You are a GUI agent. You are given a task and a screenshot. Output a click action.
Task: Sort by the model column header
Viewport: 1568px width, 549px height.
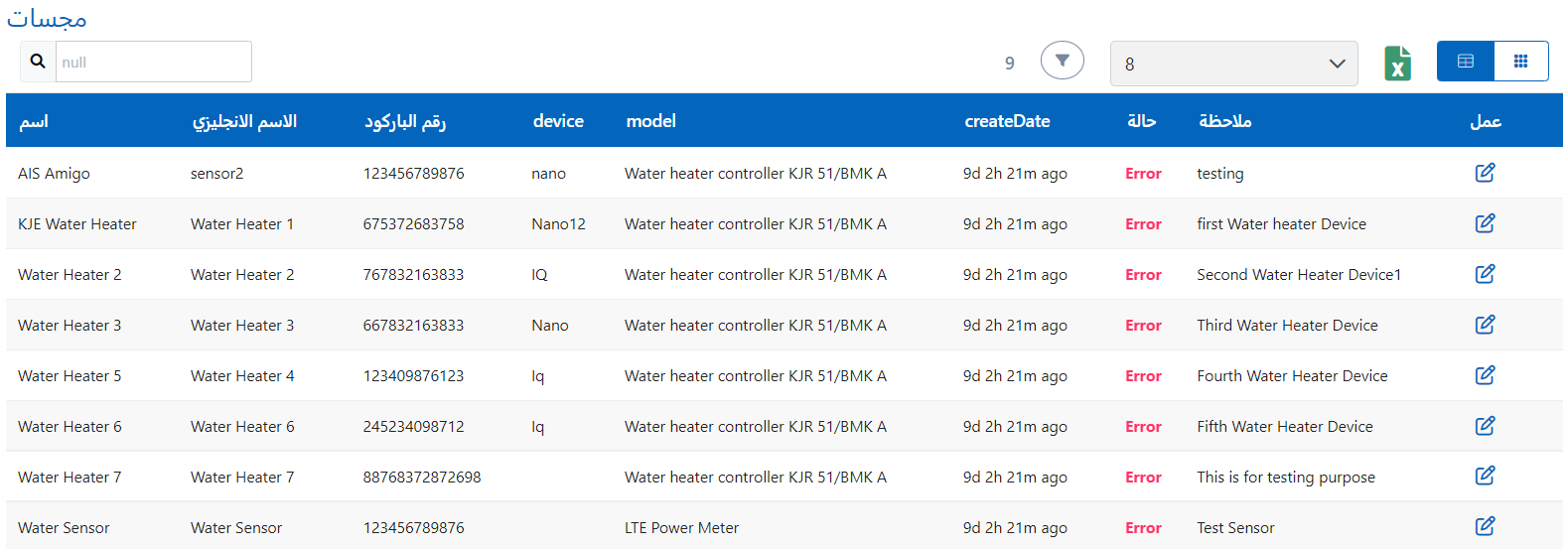pos(650,121)
